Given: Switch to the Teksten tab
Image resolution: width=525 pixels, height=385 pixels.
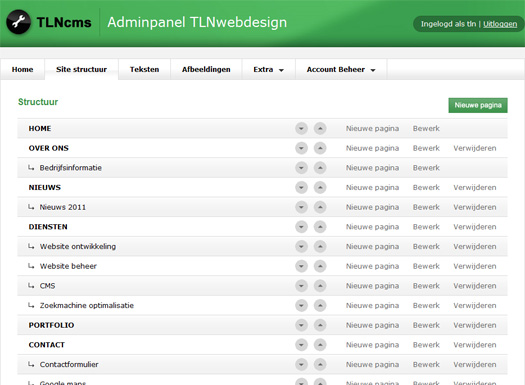Looking at the screenshot, I should [144, 69].
